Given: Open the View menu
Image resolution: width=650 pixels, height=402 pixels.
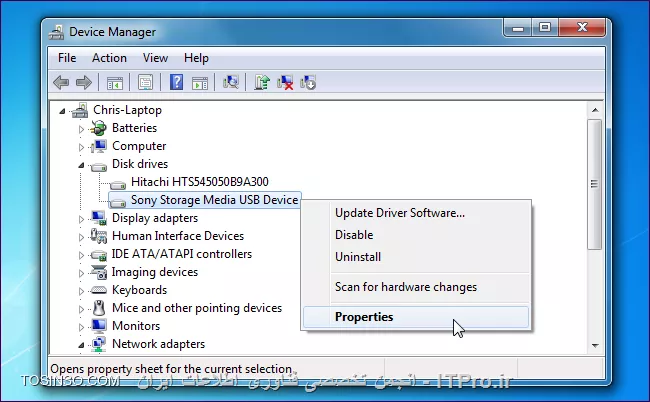Looking at the screenshot, I should click(x=155, y=58).
